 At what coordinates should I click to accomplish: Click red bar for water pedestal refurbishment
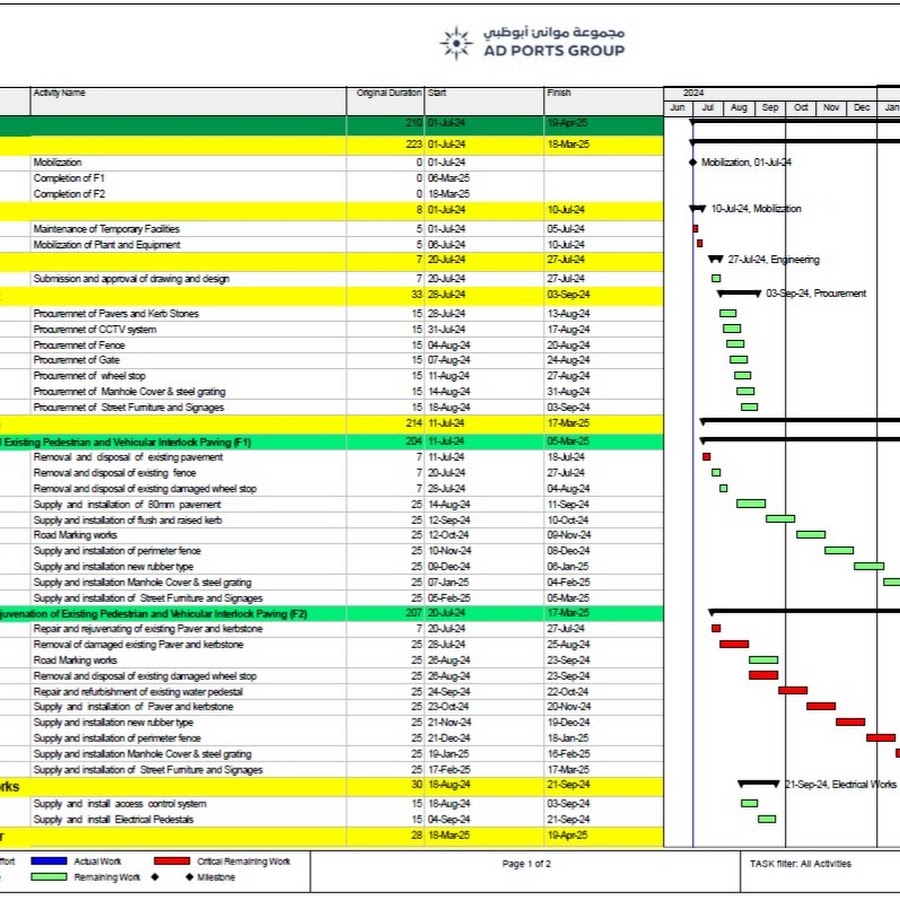click(793, 690)
